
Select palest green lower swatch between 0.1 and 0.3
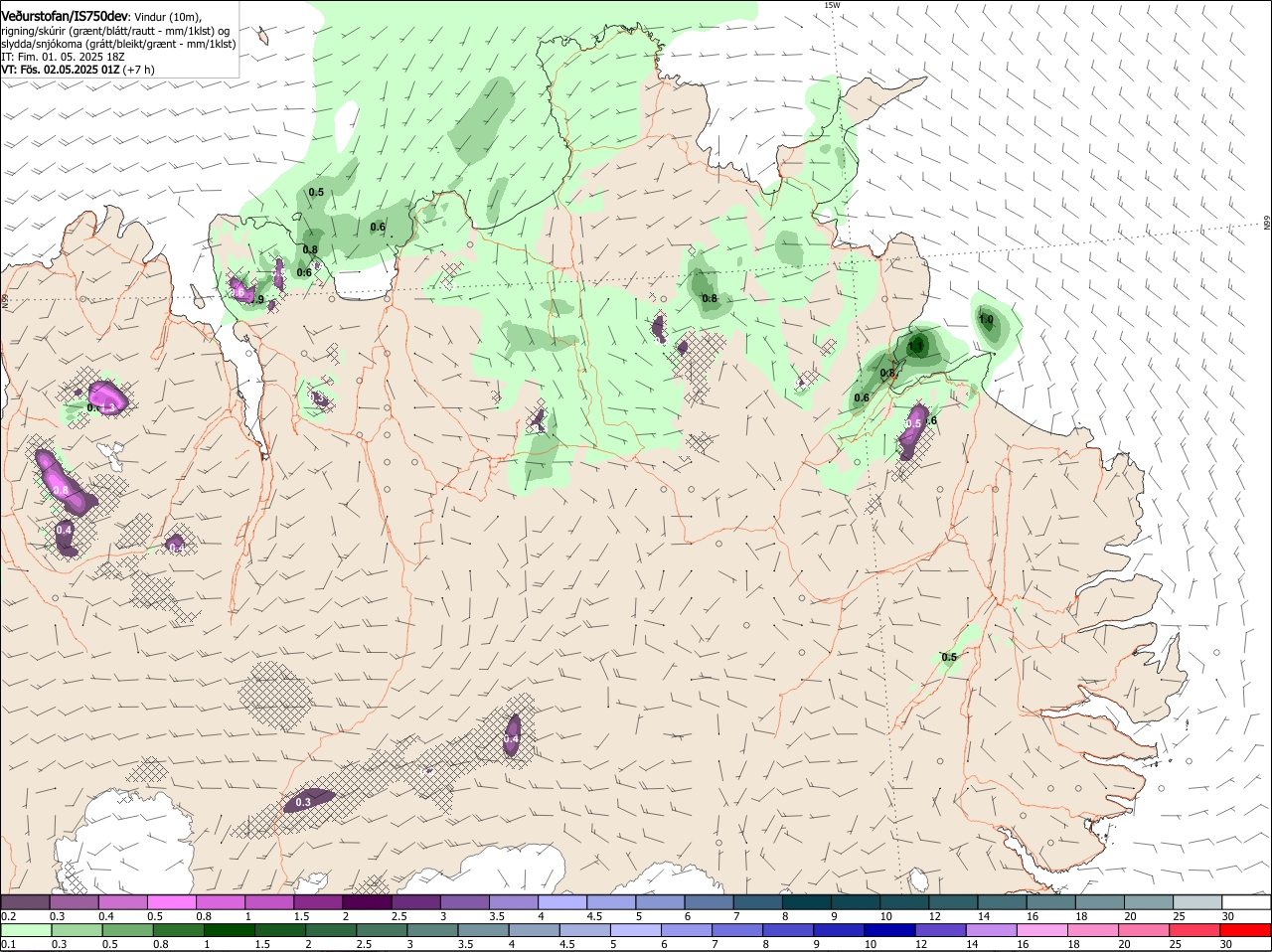[x=25, y=931]
